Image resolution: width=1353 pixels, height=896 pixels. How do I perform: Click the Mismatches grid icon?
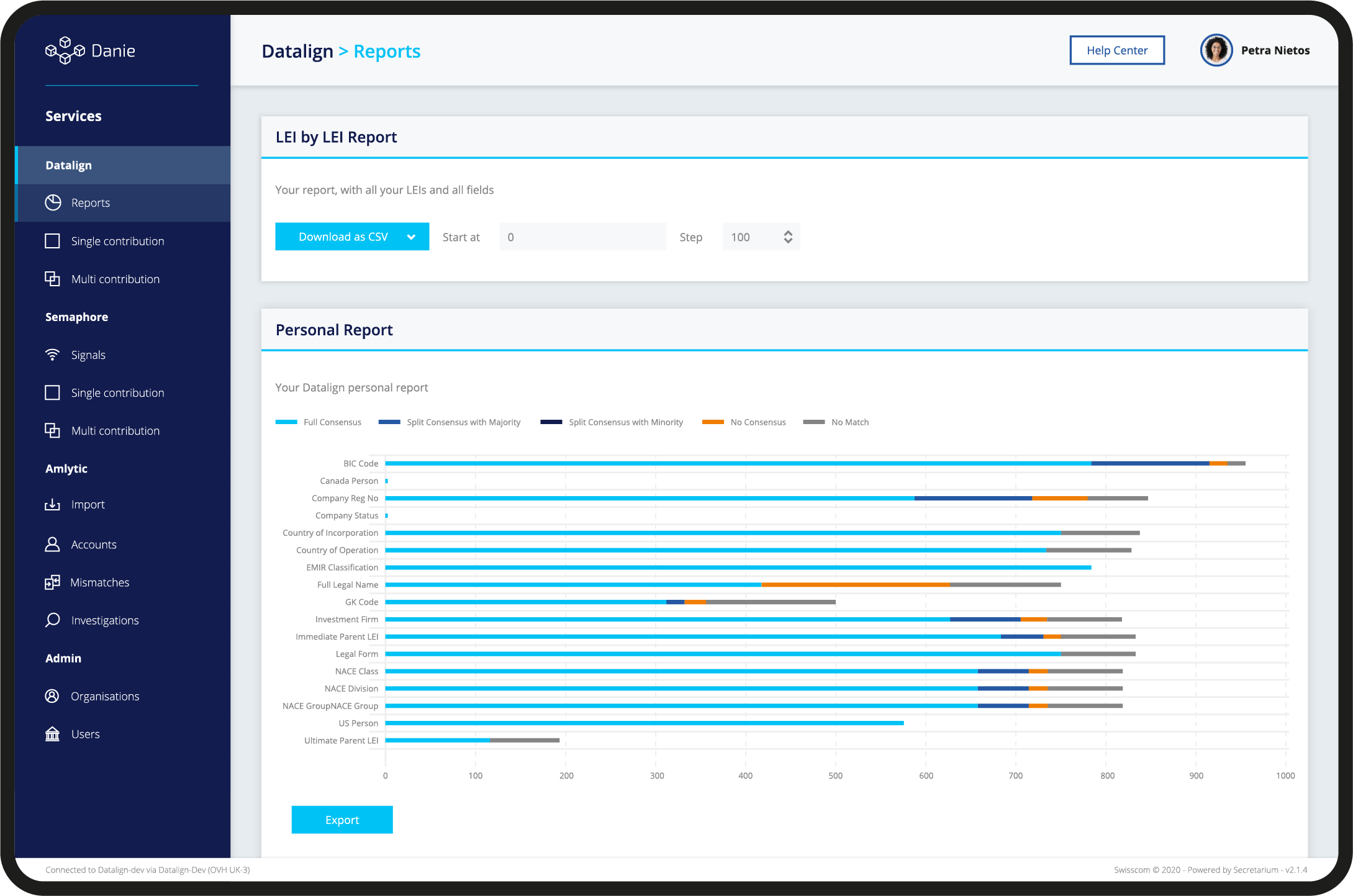point(53,582)
